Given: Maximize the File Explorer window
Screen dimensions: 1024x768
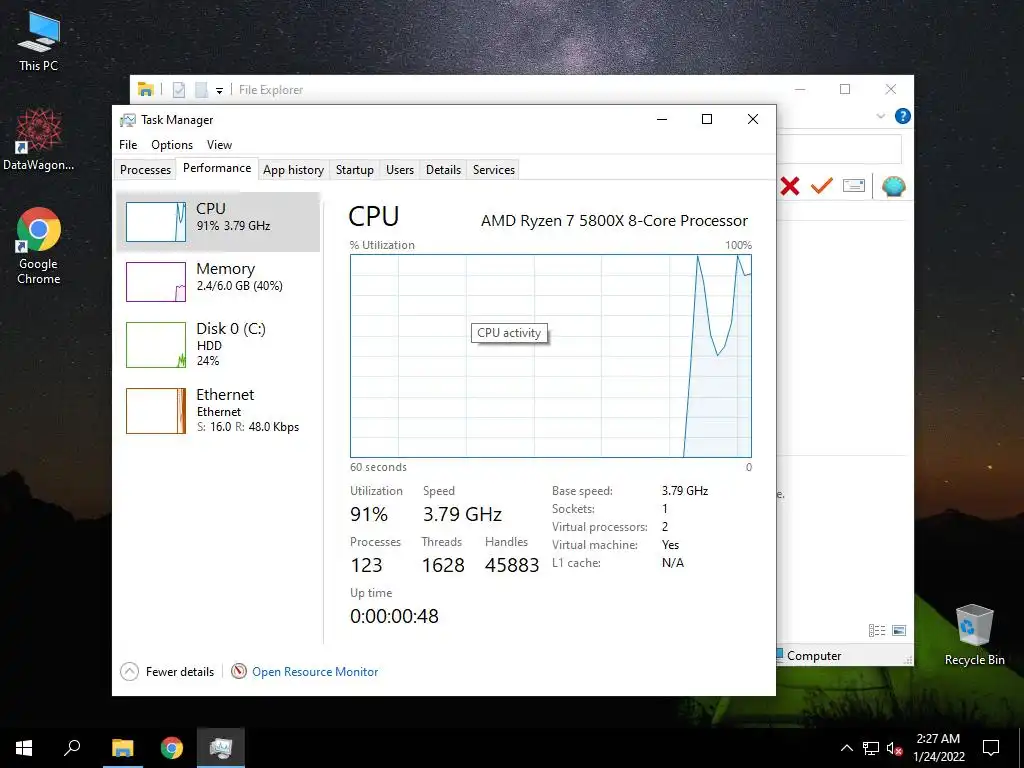Looking at the screenshot, I should [x=845, y=89].
